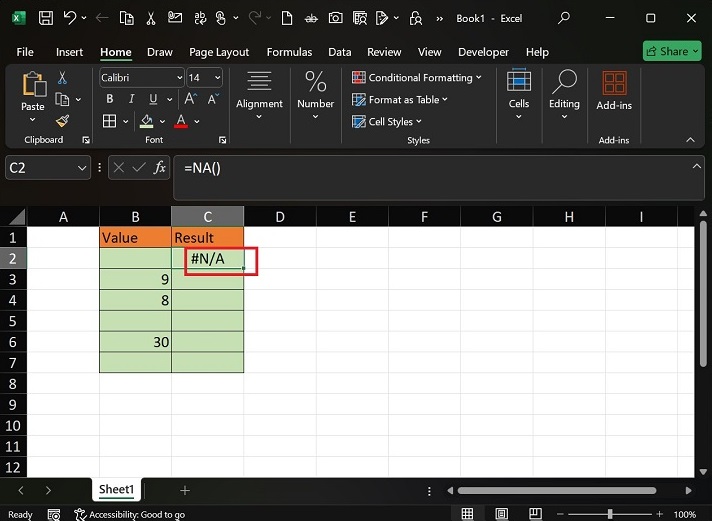
Task: Click the Strikethrough icon in quick access toolbar
Action: point(311,19)
